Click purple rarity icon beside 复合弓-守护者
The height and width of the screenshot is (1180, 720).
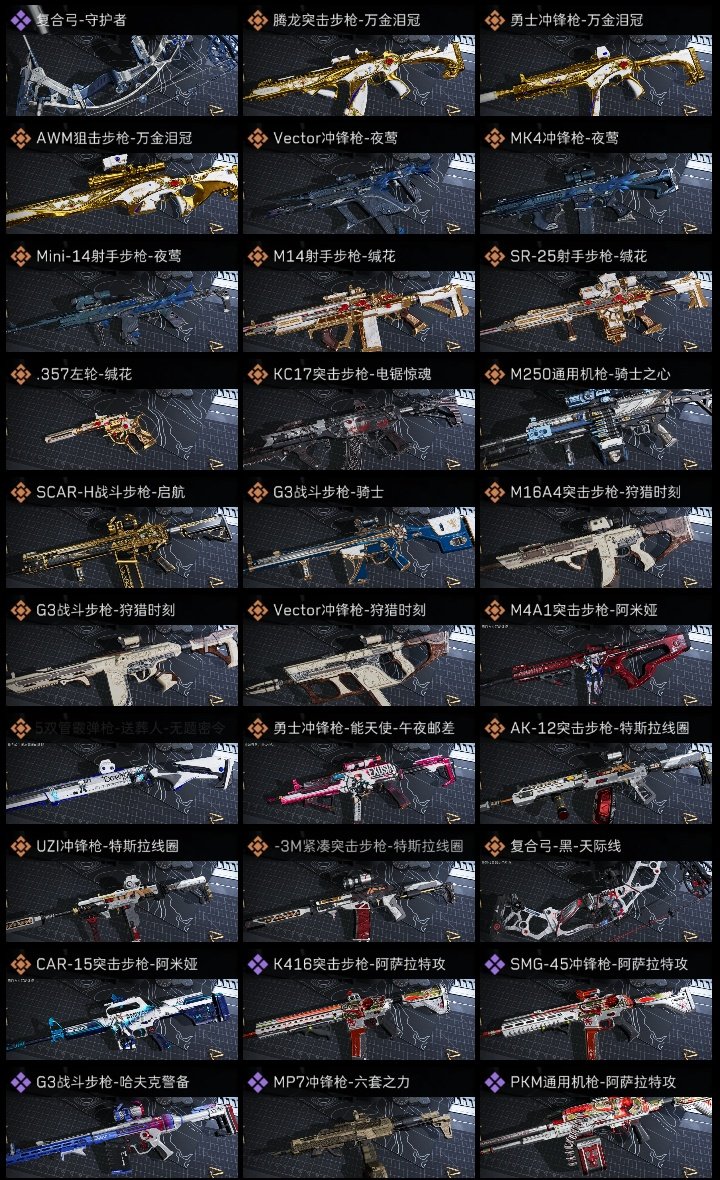(x=20, y=20)
